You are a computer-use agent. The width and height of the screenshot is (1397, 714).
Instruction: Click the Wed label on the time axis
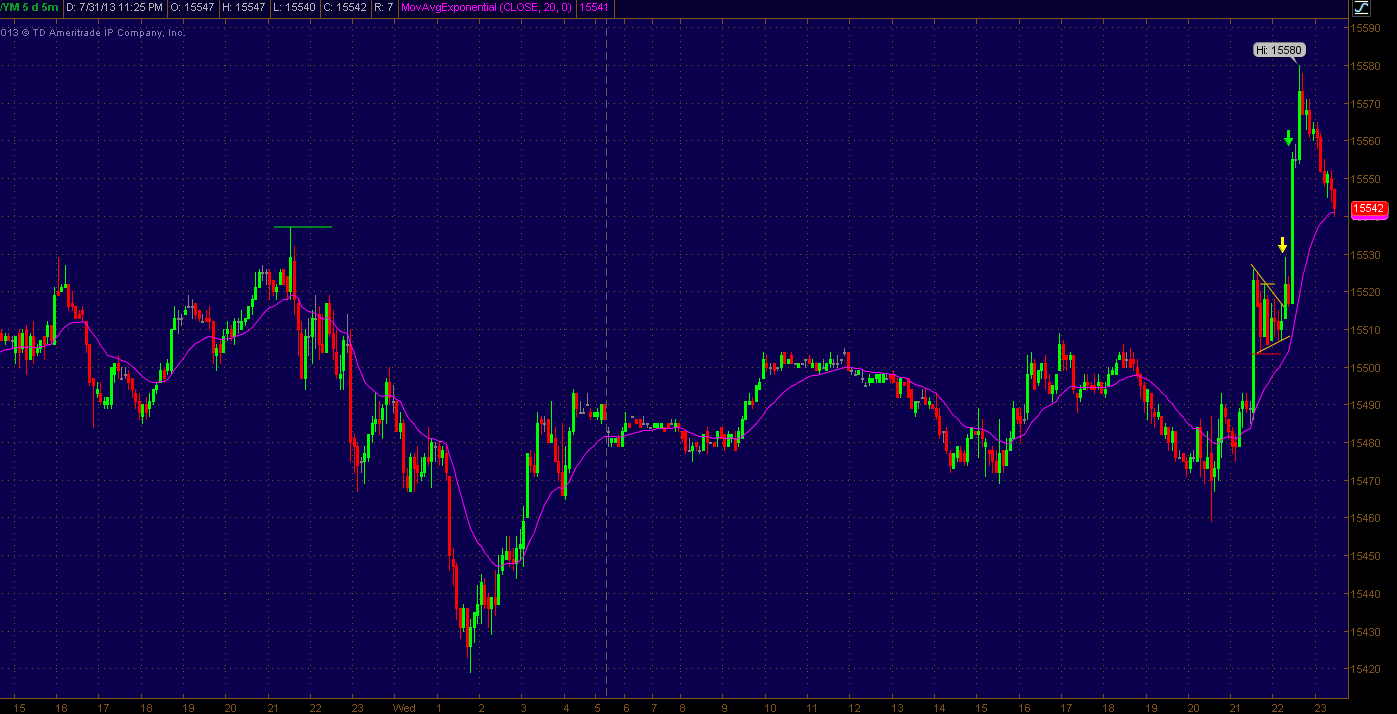pos(404,708)
